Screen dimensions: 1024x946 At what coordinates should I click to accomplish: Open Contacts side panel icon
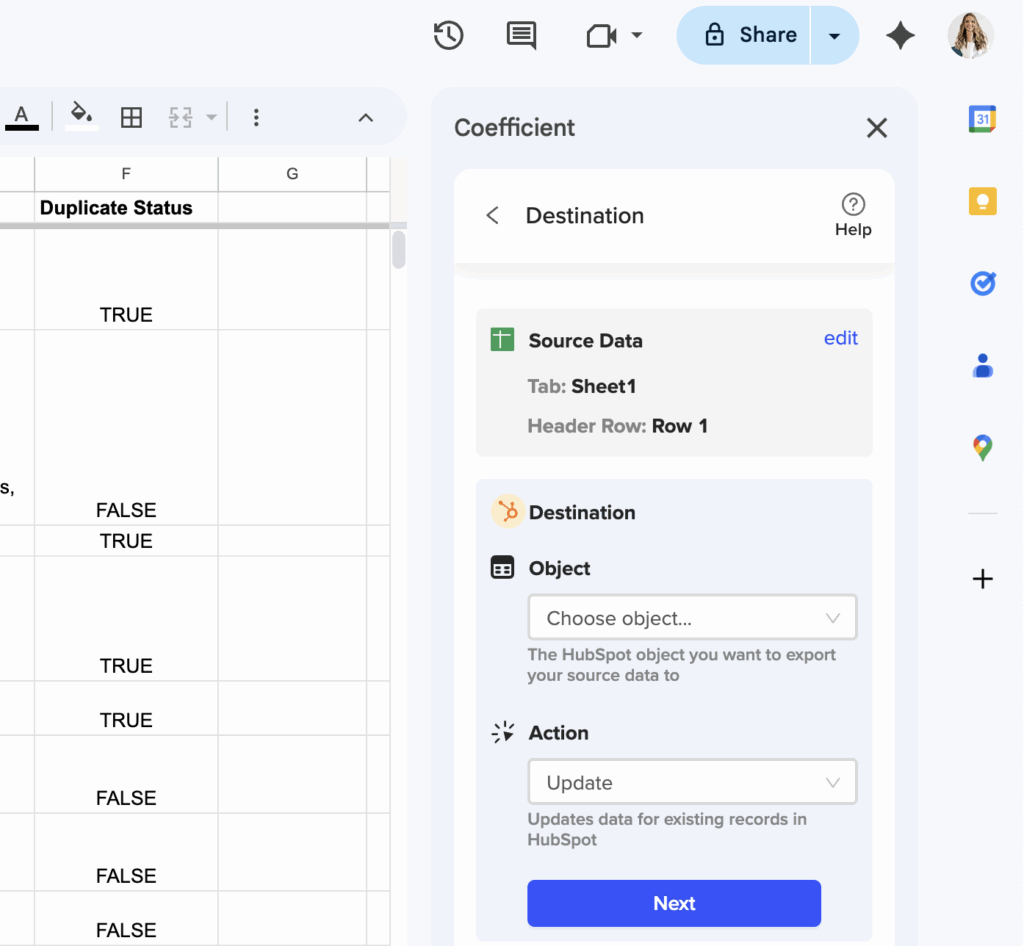coord(982,366)
